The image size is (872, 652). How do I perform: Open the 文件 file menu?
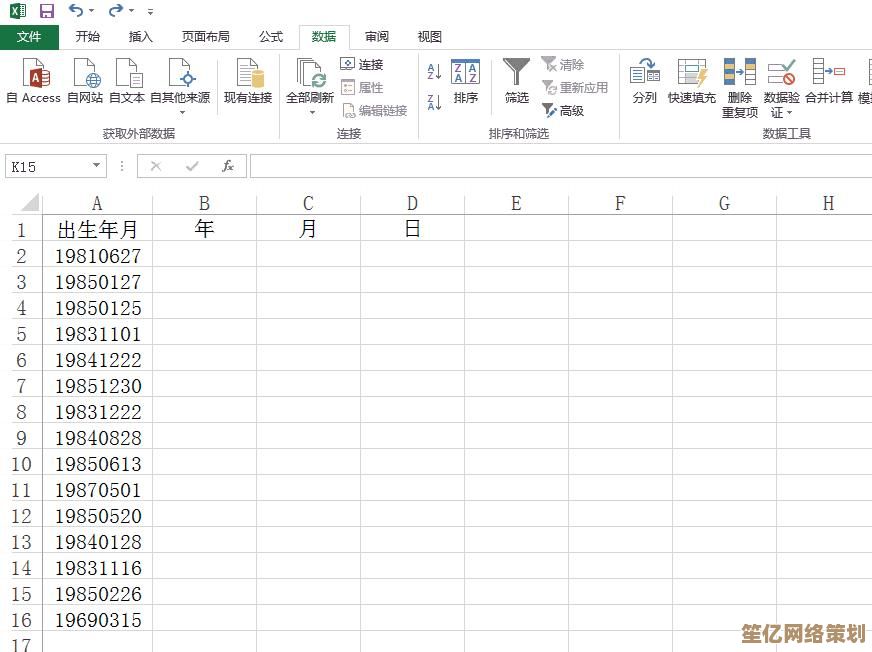click(x=29, y=36)
